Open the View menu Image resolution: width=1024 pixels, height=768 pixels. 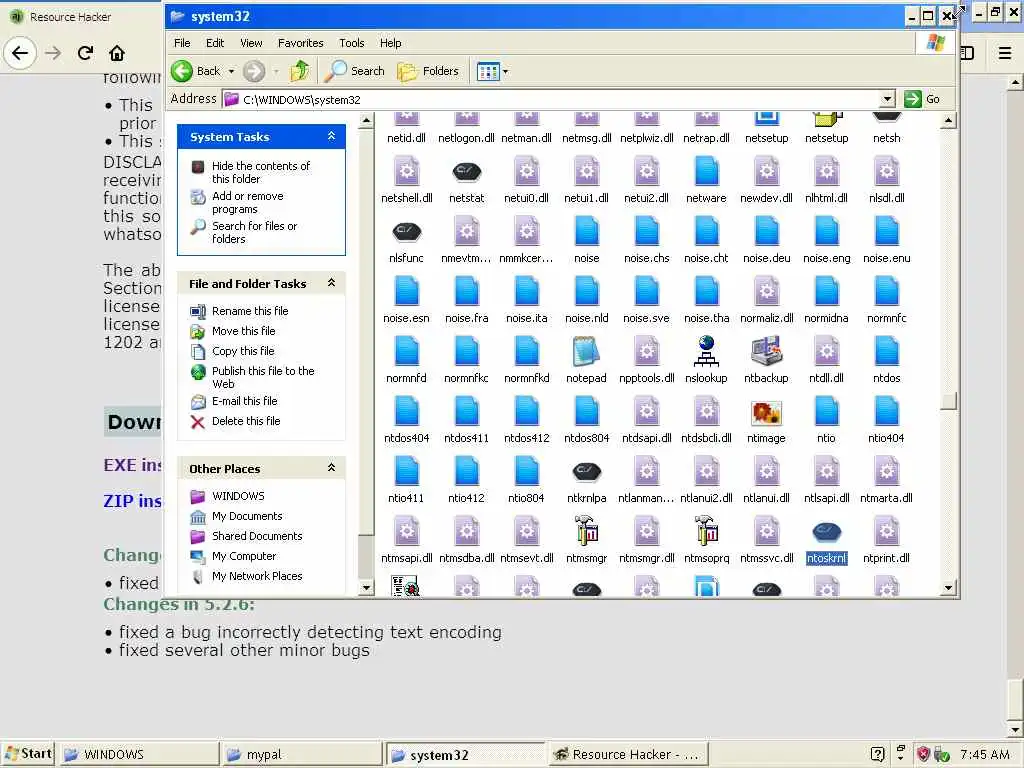tap(251, 43)
